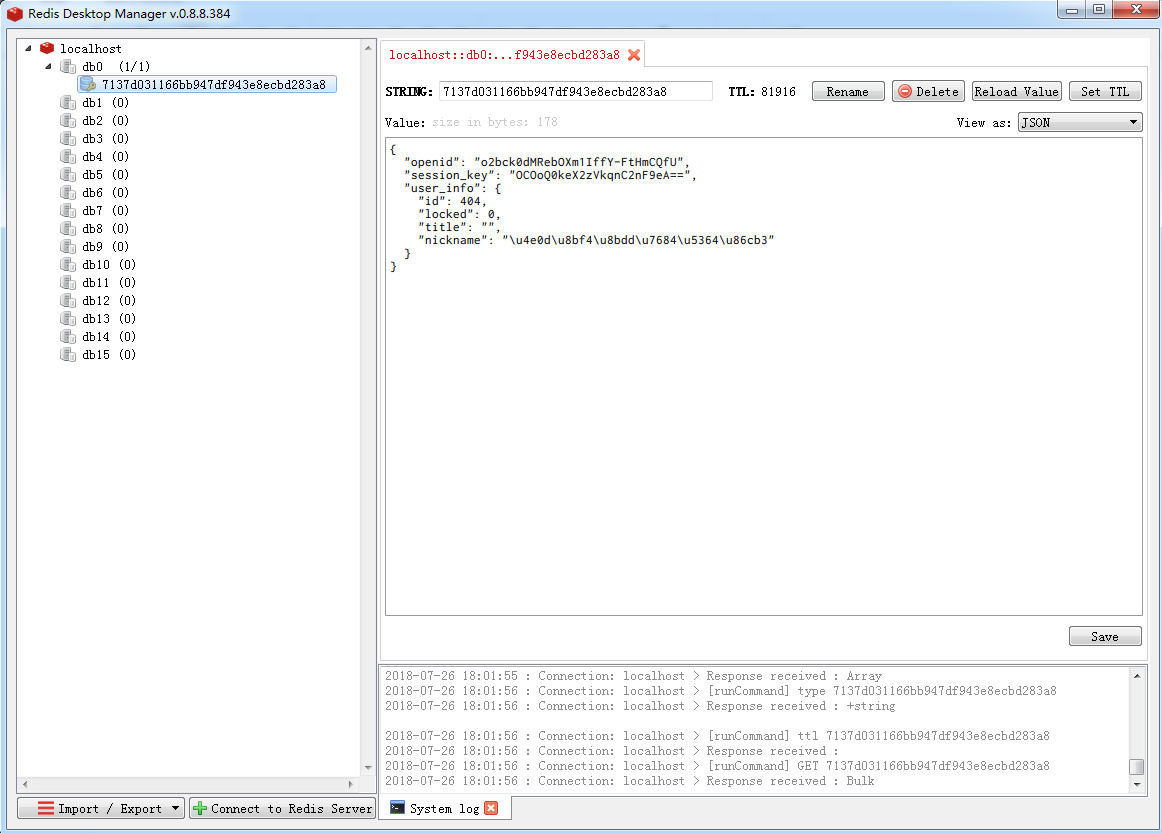The image size is (1162, 833).
Task: Click Connect to Redis Server button
Action: (283, 809)
